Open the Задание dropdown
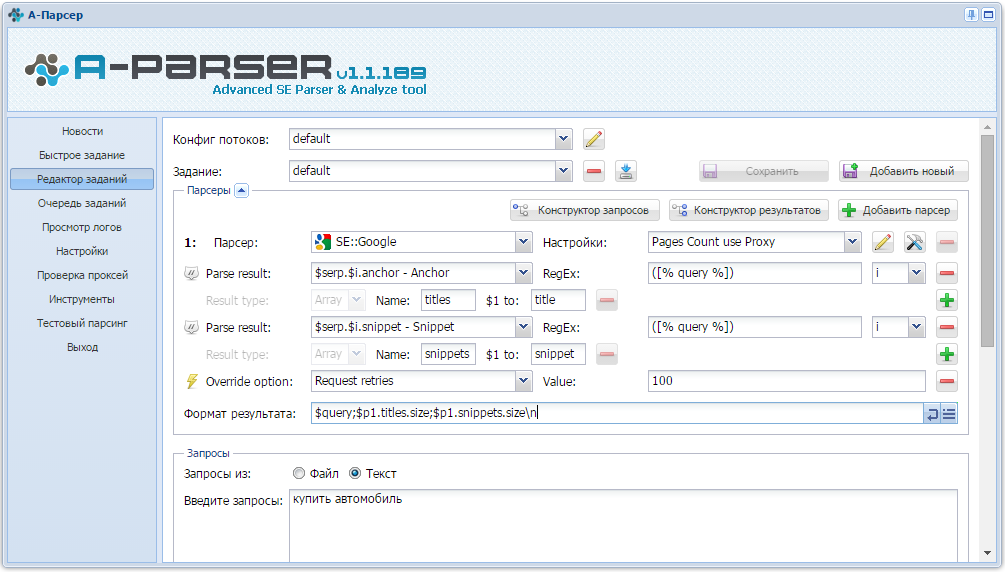The image size is (1005, 572). (x=563, y=171)
